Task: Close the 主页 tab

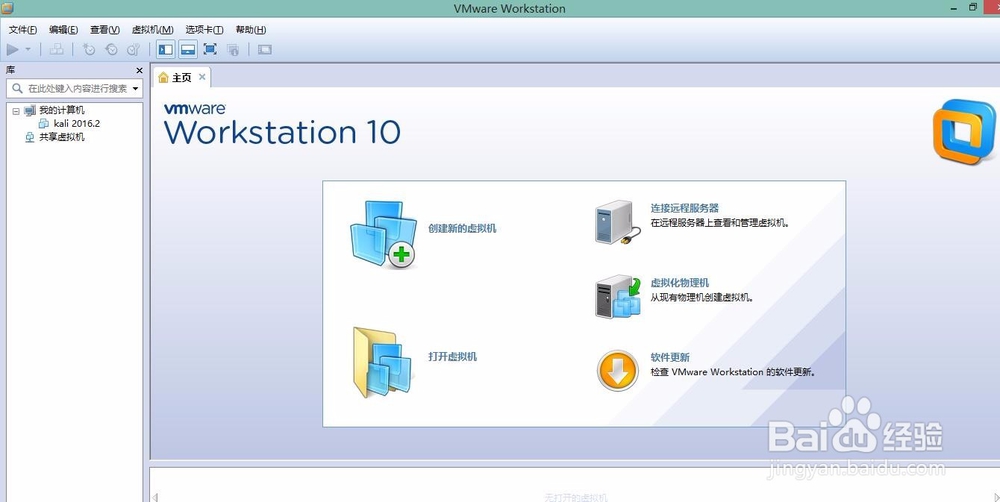Action: 202,77
